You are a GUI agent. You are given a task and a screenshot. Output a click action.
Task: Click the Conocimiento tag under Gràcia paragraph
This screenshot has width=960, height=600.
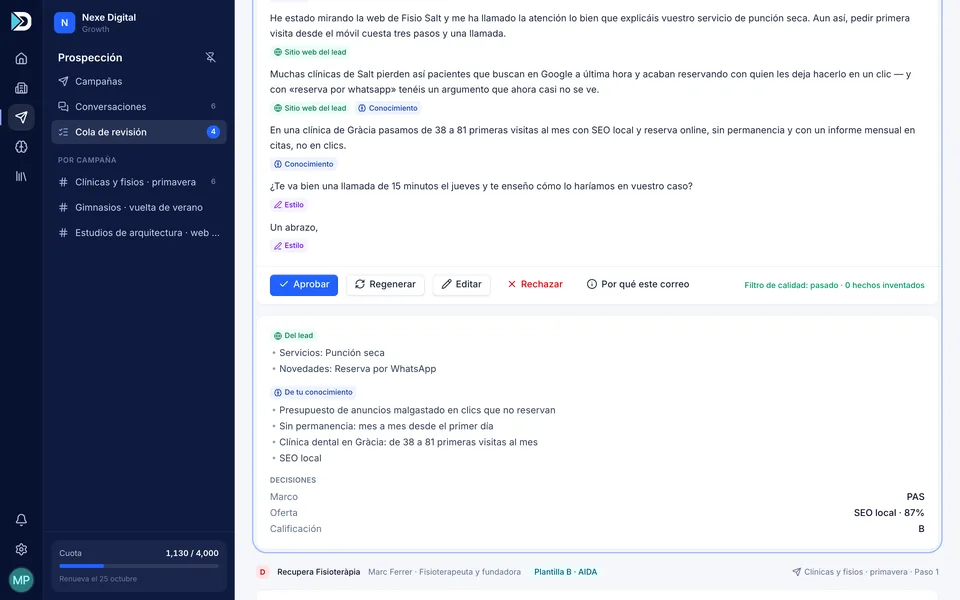click(304, 164)
